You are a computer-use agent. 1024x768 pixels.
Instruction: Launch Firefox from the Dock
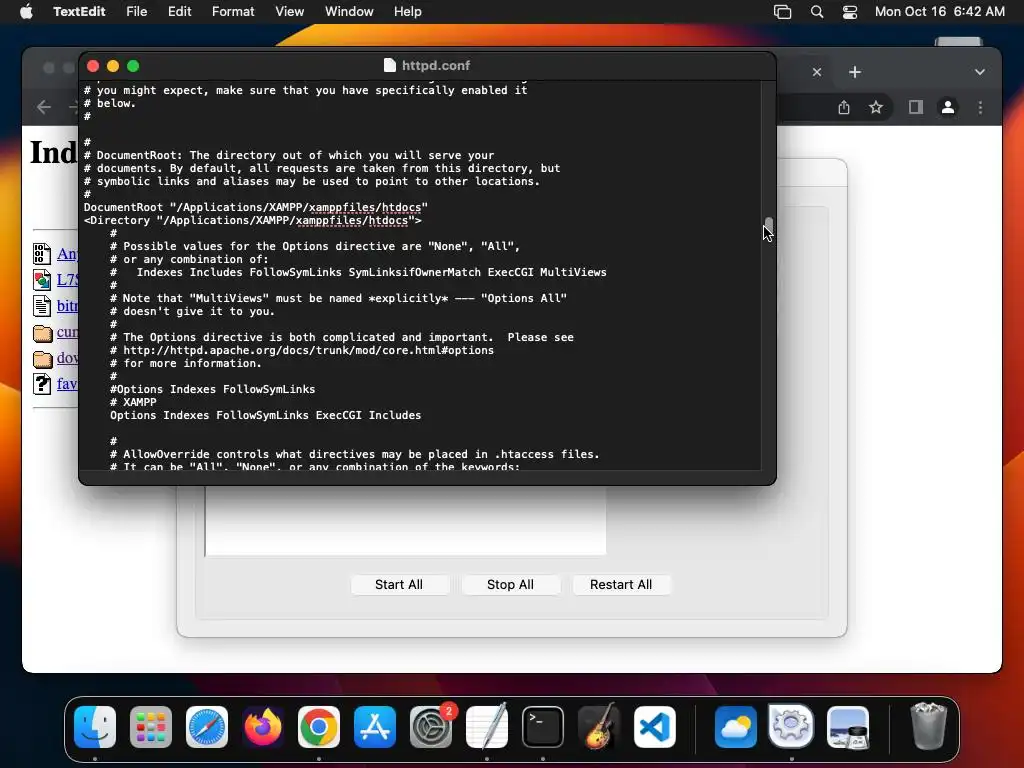263,727
